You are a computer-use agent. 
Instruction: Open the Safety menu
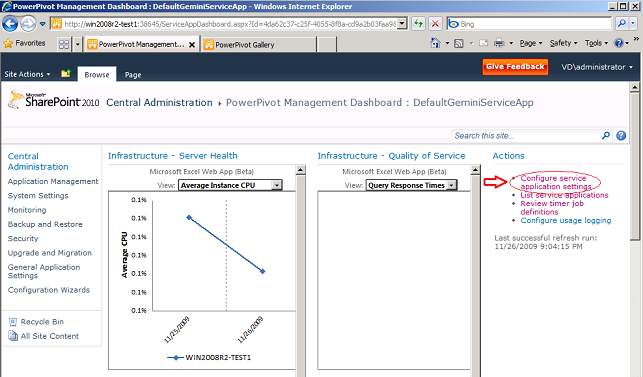[x=563, y=43]
